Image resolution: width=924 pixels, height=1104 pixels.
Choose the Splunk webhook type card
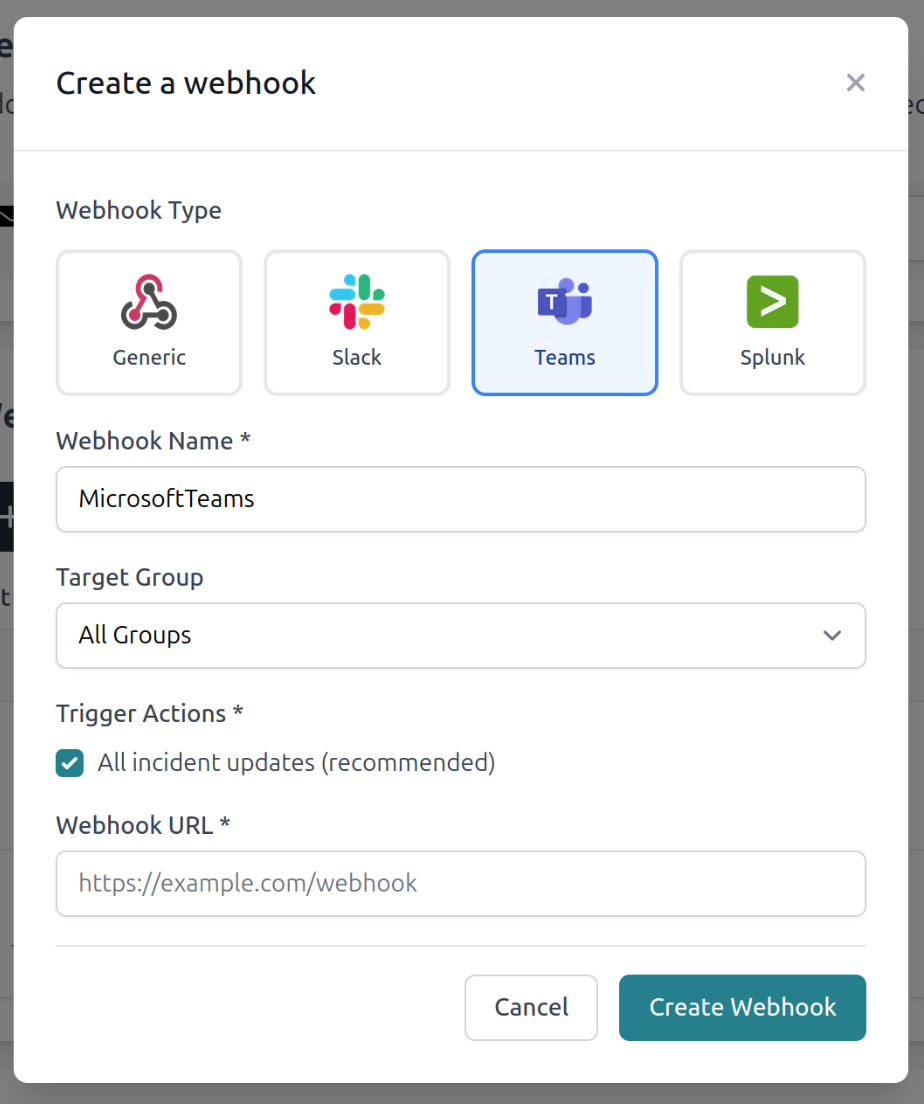click(772, 322)
